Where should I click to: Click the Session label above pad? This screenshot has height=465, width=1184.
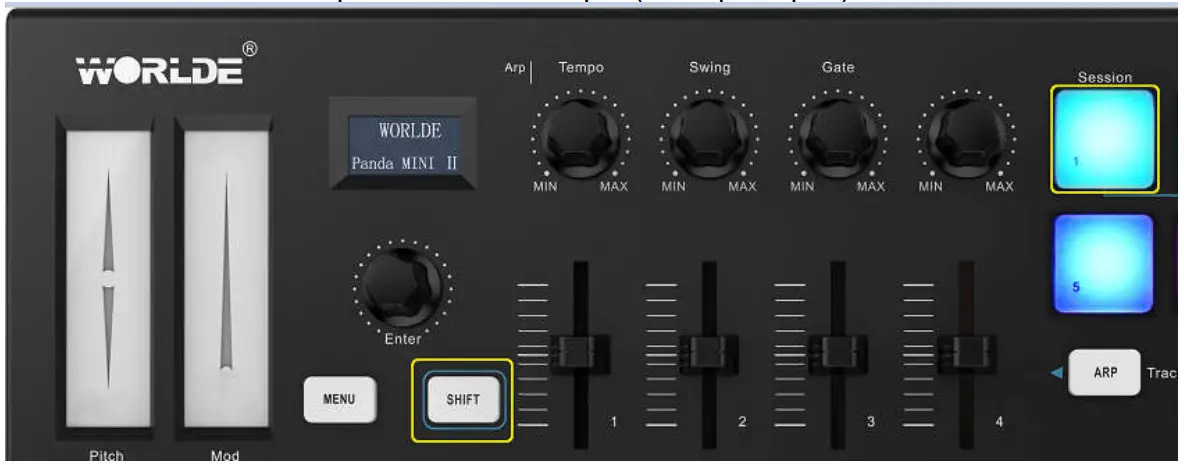click(x=1105, y=77)
